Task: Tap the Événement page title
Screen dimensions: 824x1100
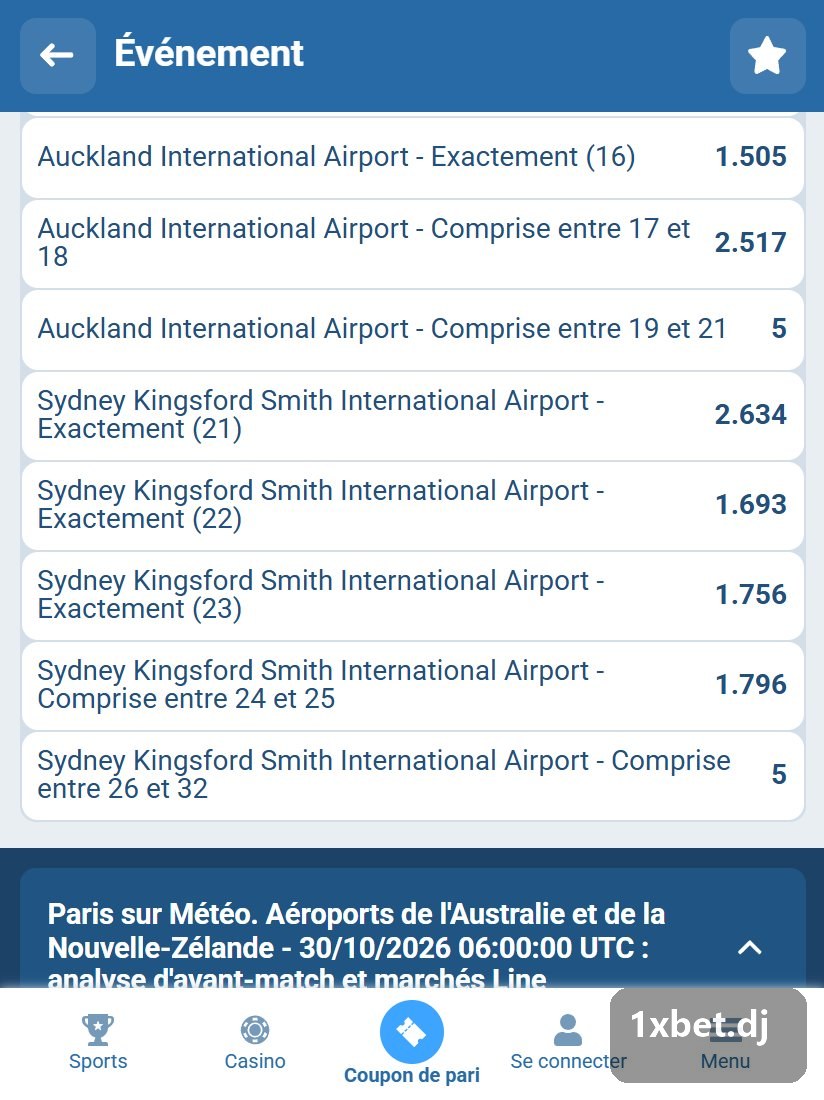Action: pos(209,53)
